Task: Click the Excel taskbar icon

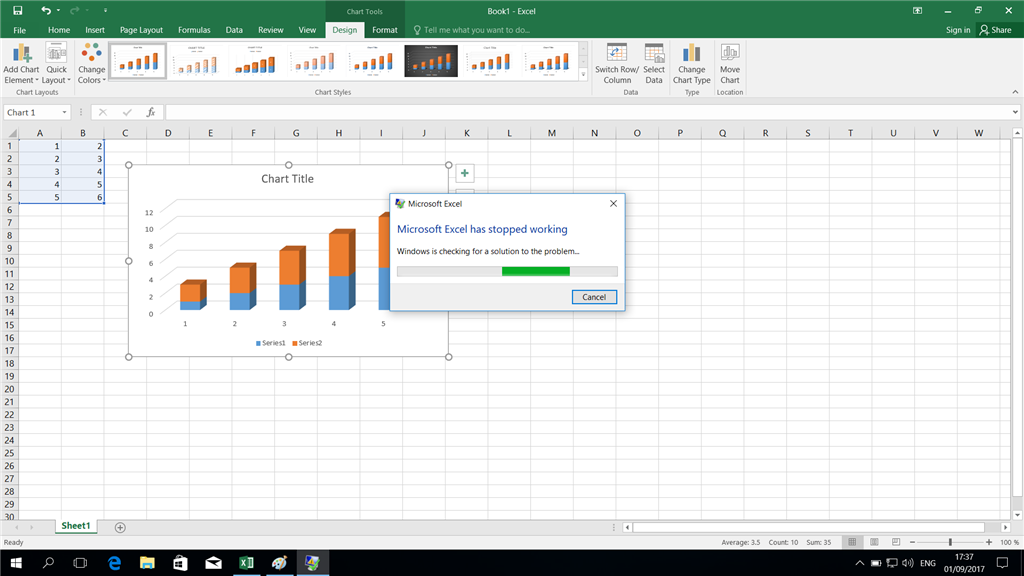Action: [246, 563]
